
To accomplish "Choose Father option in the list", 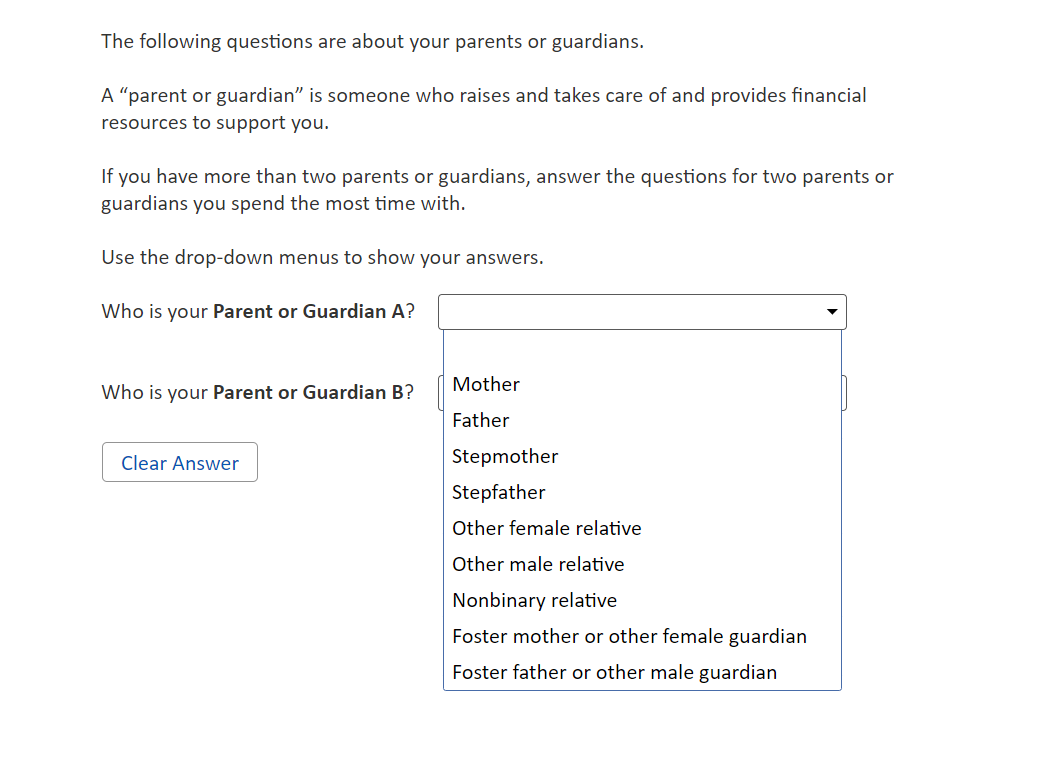I will 481,420.
